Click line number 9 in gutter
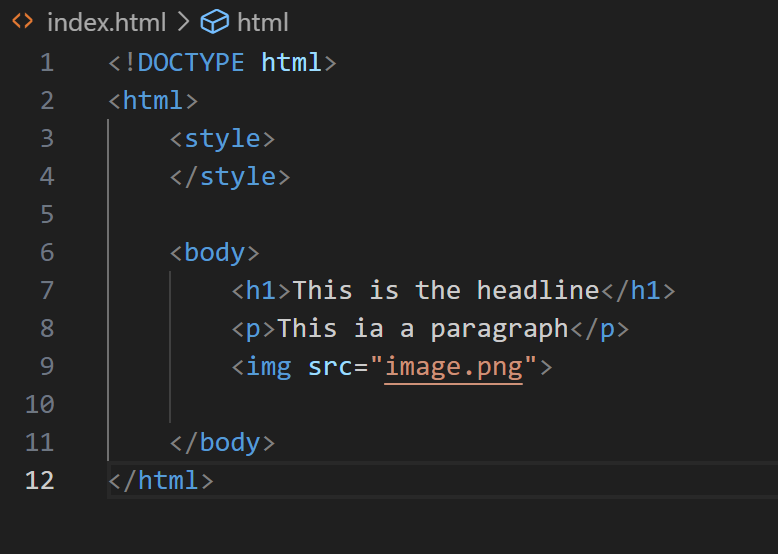778x554 pixels. pos(47,367)
